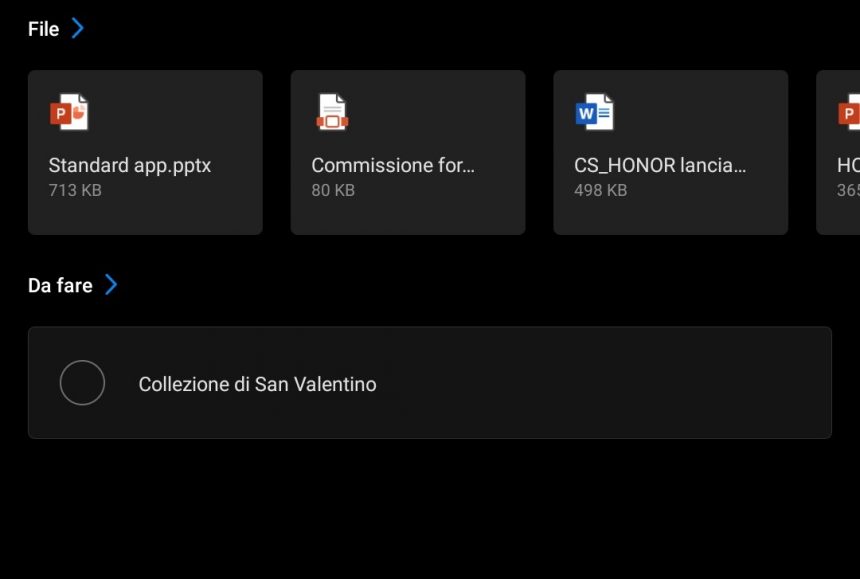Select the Standard app.pptx file name
The width and height of the screenshot is (860, 579).
130,166
